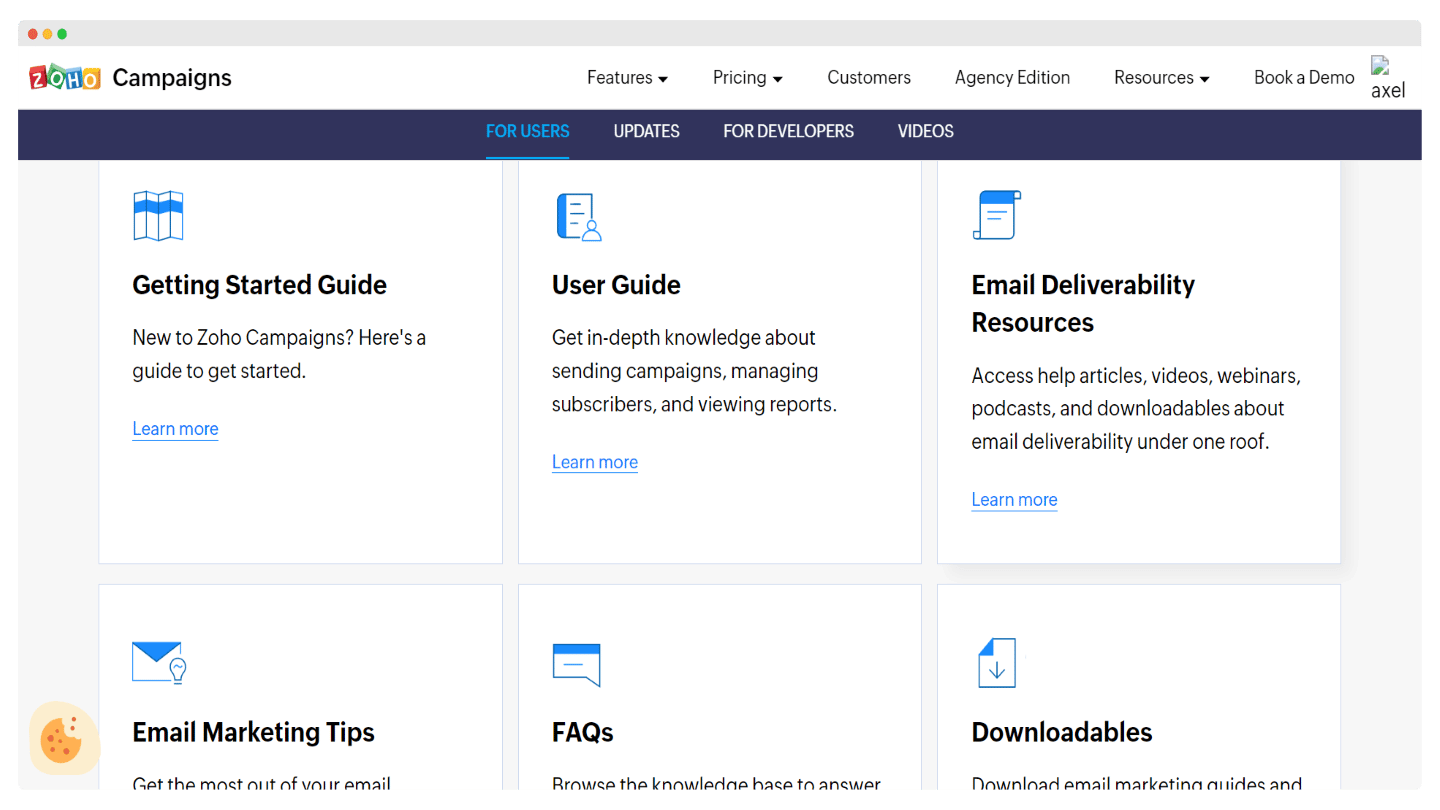Click the Email Deliverability scroll icon
Screen dimensions: 1440x810
pyautogui.click(x=996, y=215)
